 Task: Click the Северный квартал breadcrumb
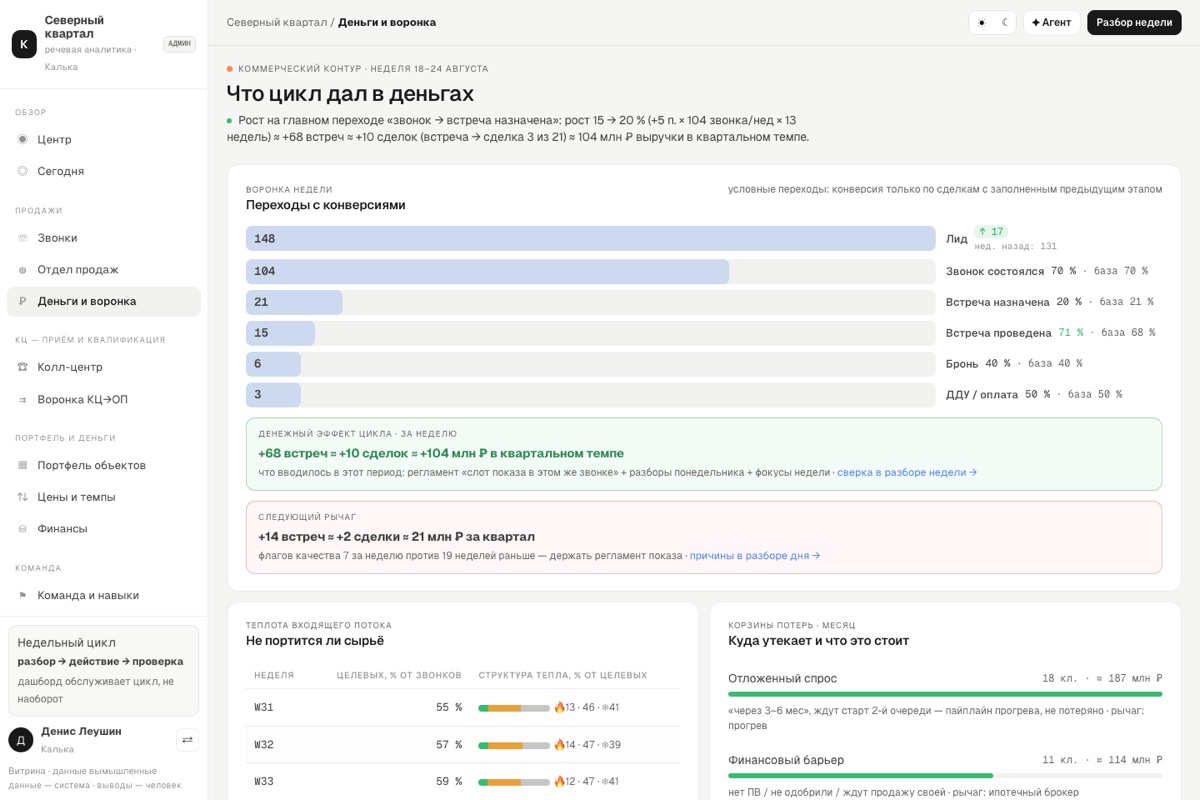277,22
